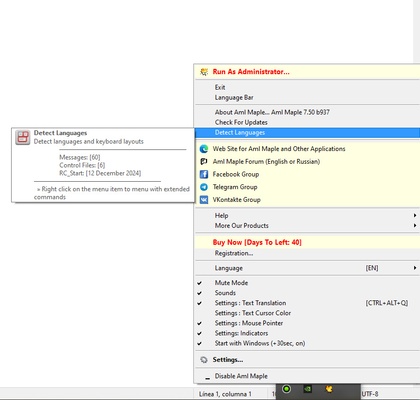
Task: Toggle Settings : Text Cursor Color option
Action: (307, 313)
